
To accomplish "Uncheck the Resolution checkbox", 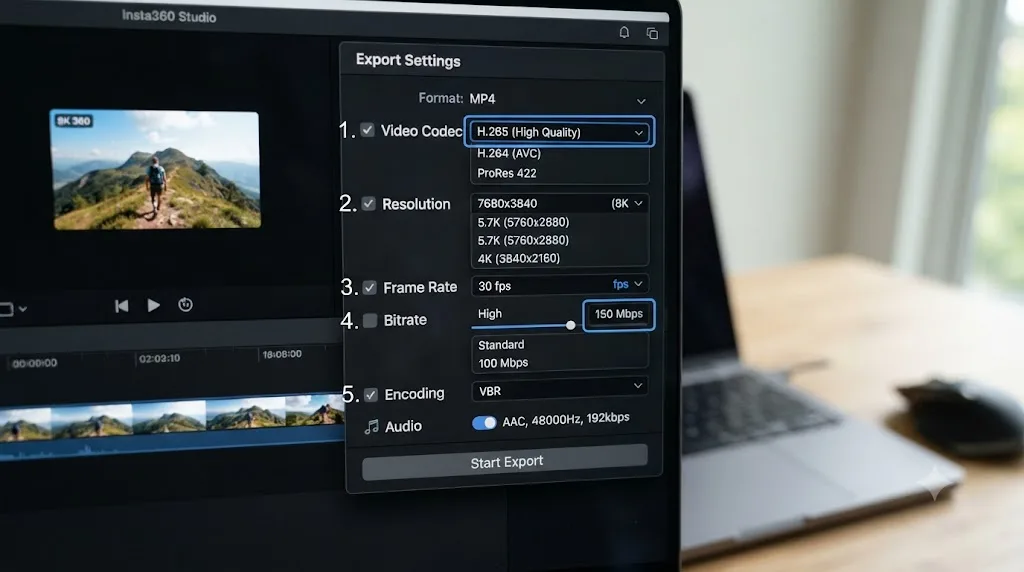I will tap(368, 204).
